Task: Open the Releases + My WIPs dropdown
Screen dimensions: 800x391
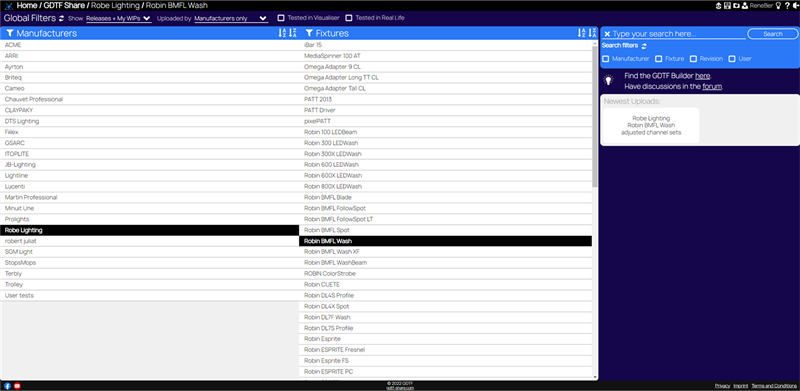Action: [x=118, y=18]
